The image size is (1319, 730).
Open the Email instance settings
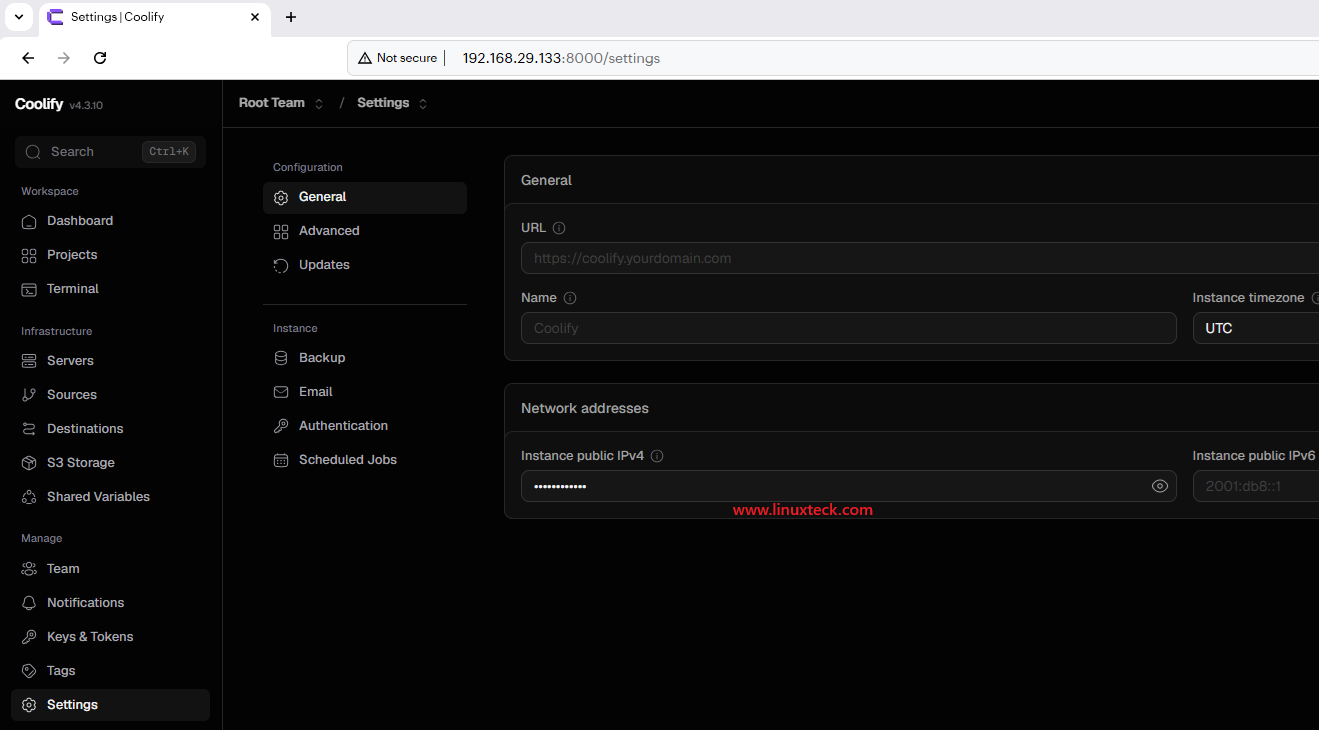pyautogui.click(x=365, y=392)
